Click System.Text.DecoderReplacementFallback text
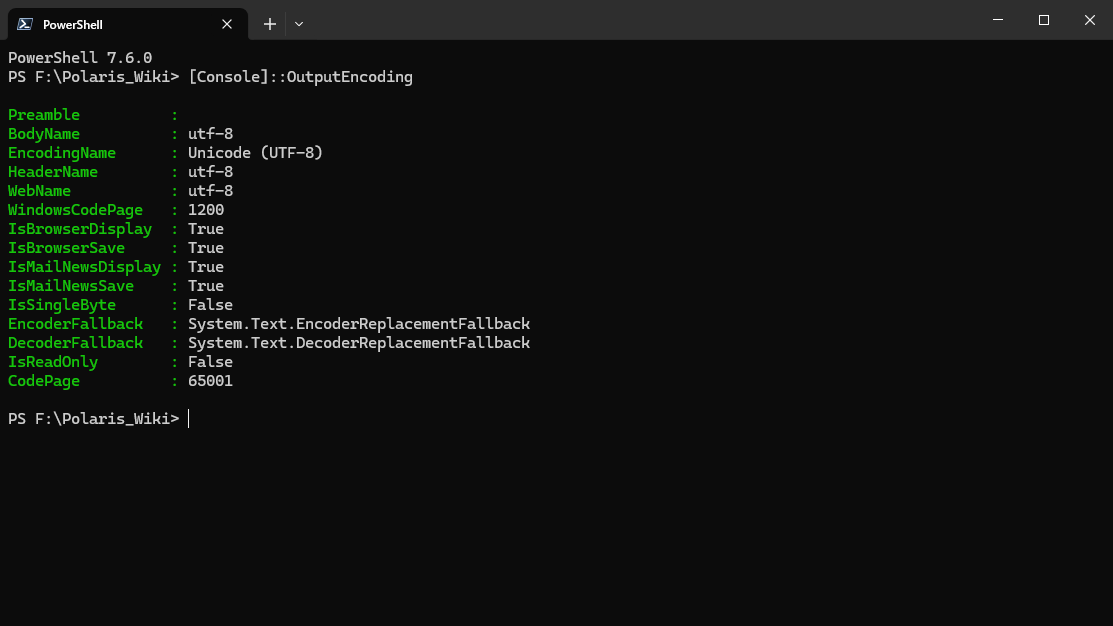Viewport: 1113px width, 626px height. tap(358, 343)
